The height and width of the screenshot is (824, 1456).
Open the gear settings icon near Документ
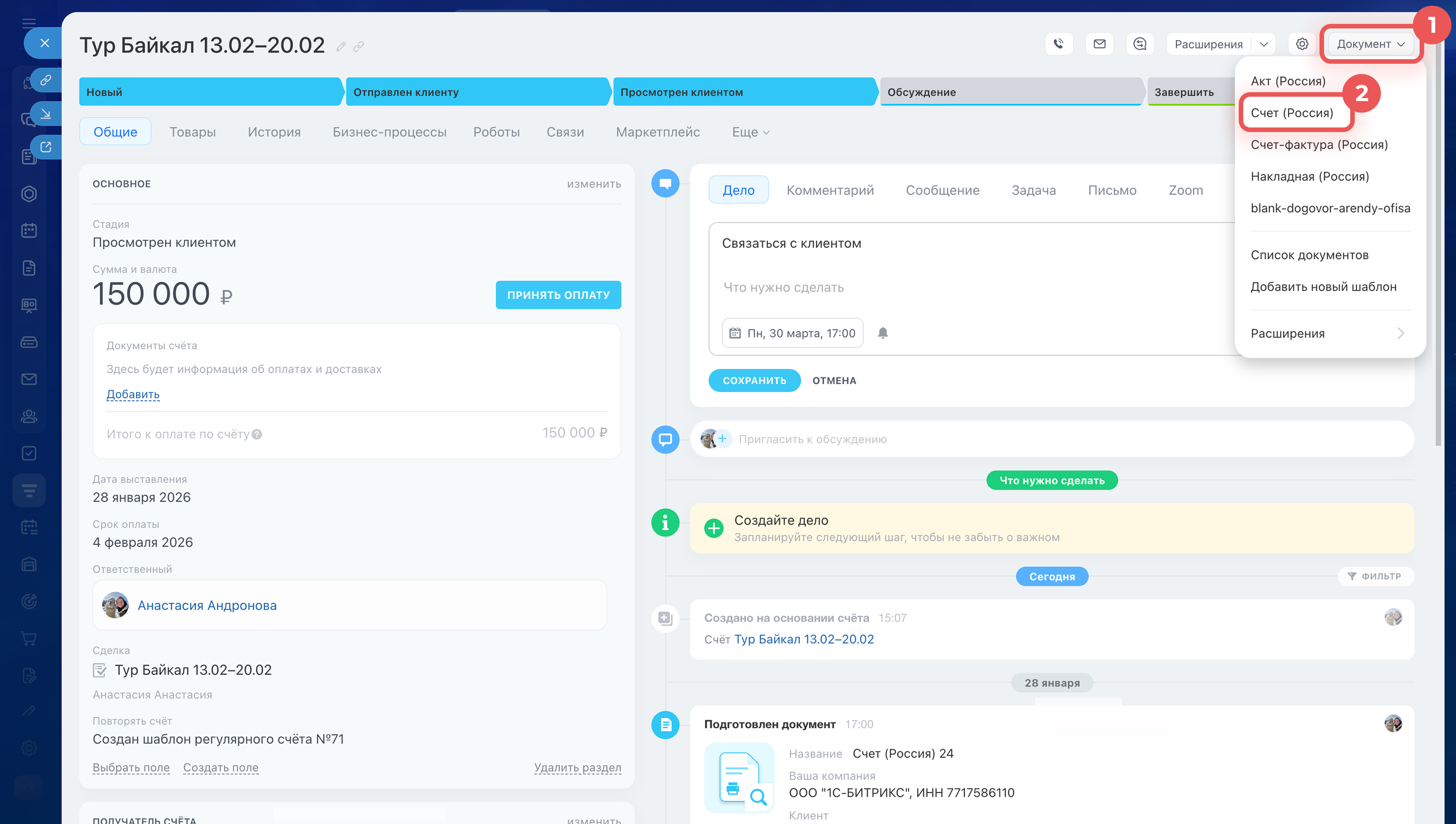click(1302, 44)
